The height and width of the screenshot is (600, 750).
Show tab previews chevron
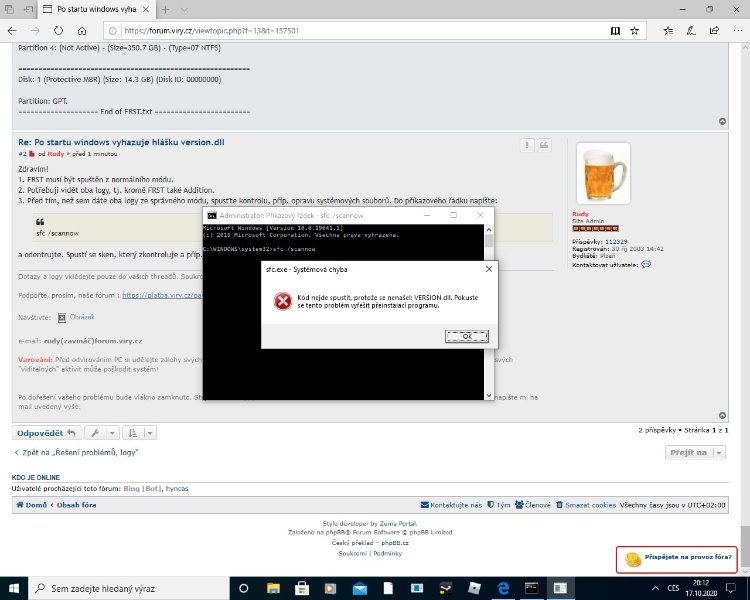(184, 9)
